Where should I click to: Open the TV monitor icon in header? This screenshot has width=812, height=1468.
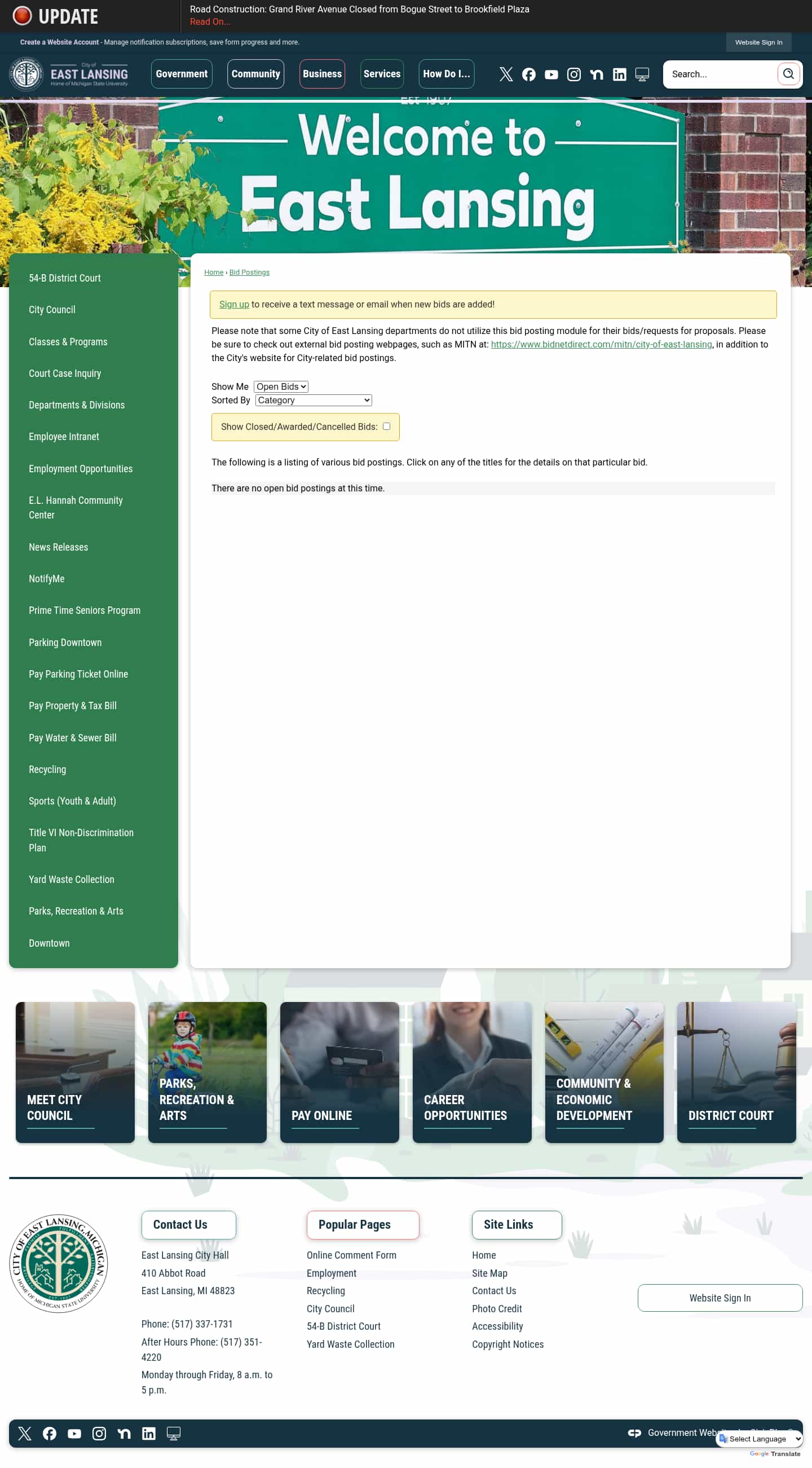click(642, 74)
